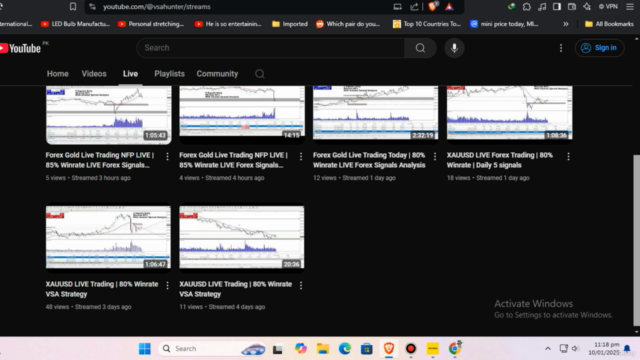Click the site settings icon before URL
This screenshot has height=360, width=640.
point(92,7)
